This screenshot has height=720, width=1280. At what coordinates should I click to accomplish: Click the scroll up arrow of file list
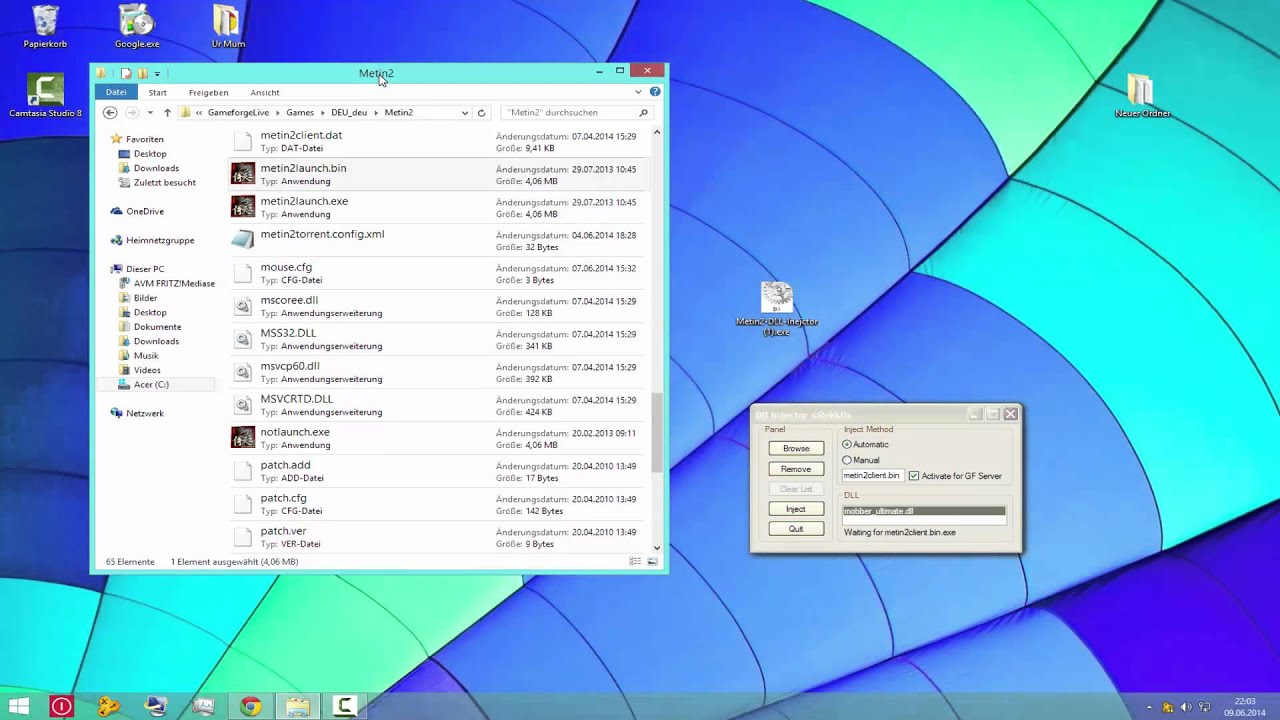[657, 132]
